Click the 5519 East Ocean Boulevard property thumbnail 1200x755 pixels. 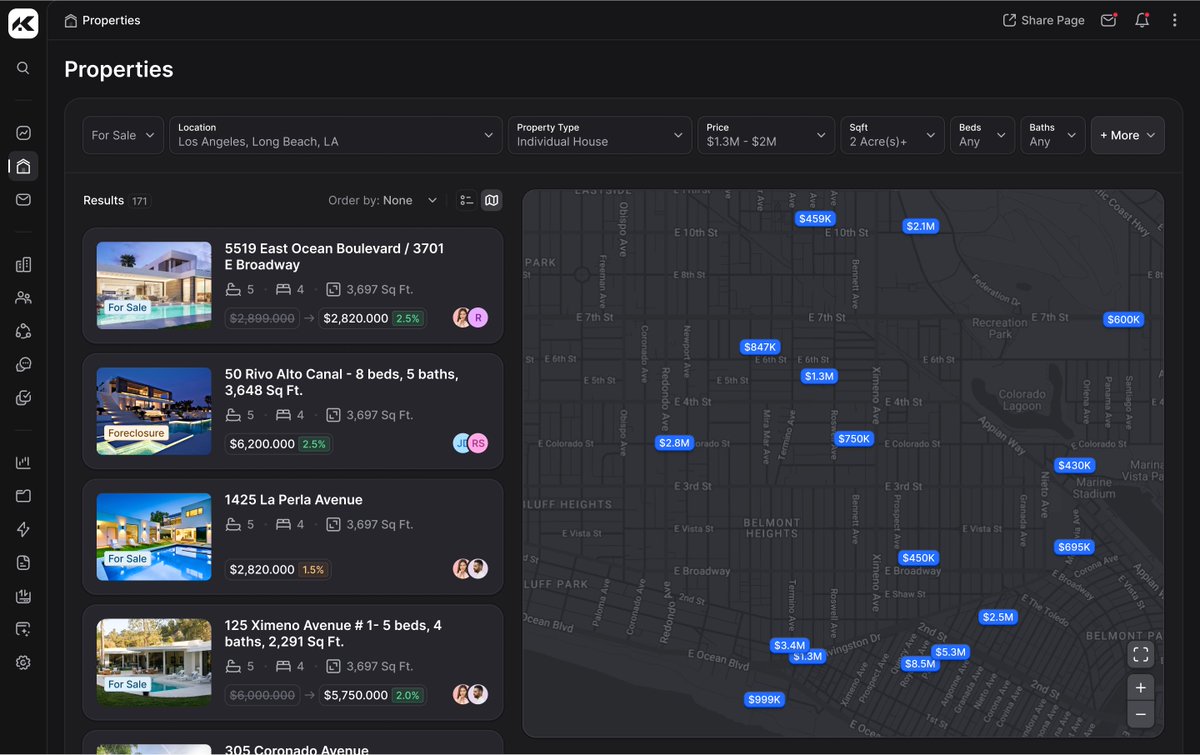pyautogui.click(x=154, y=285)
